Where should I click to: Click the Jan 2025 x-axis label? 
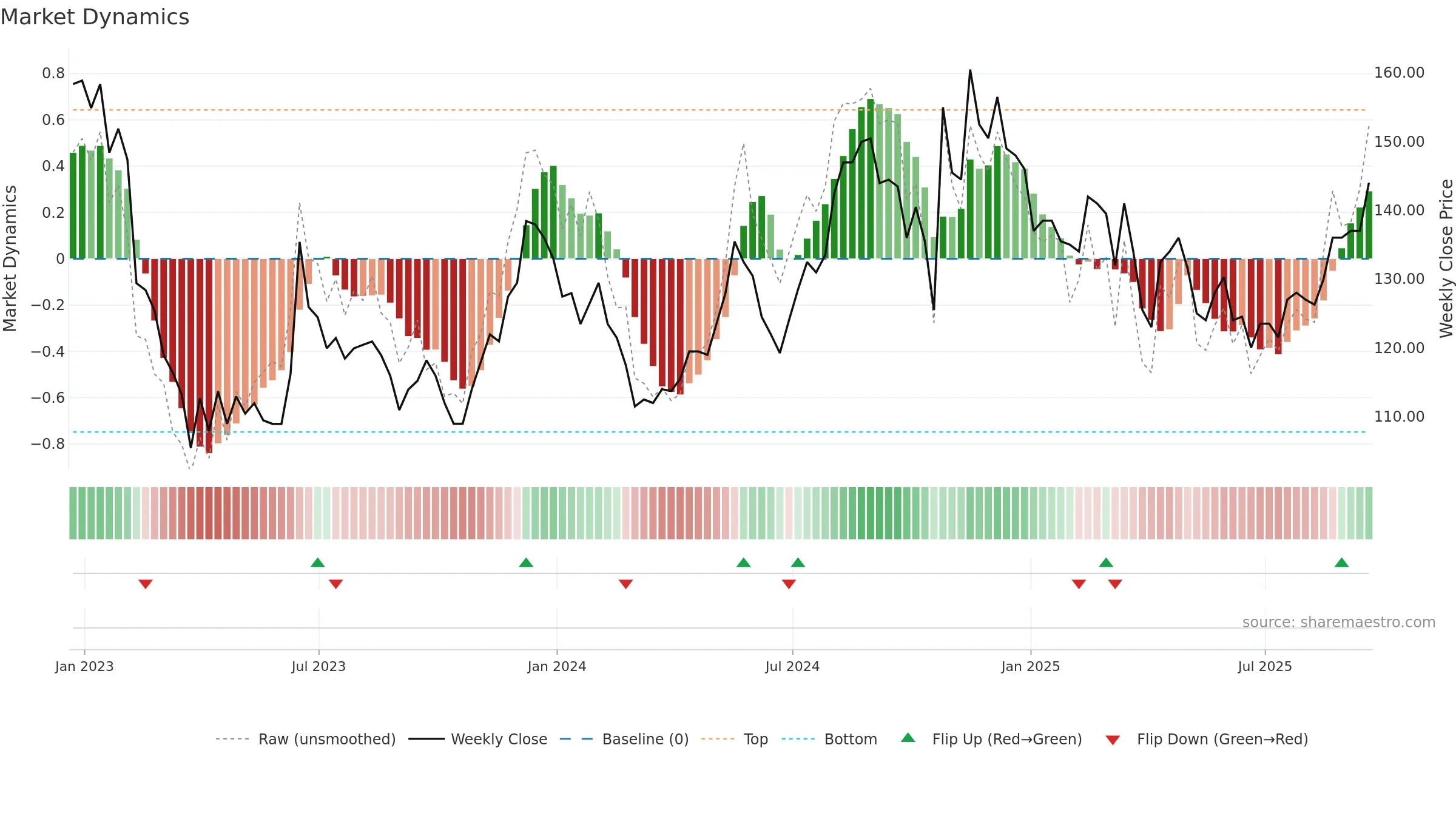tap(1031, 666)
